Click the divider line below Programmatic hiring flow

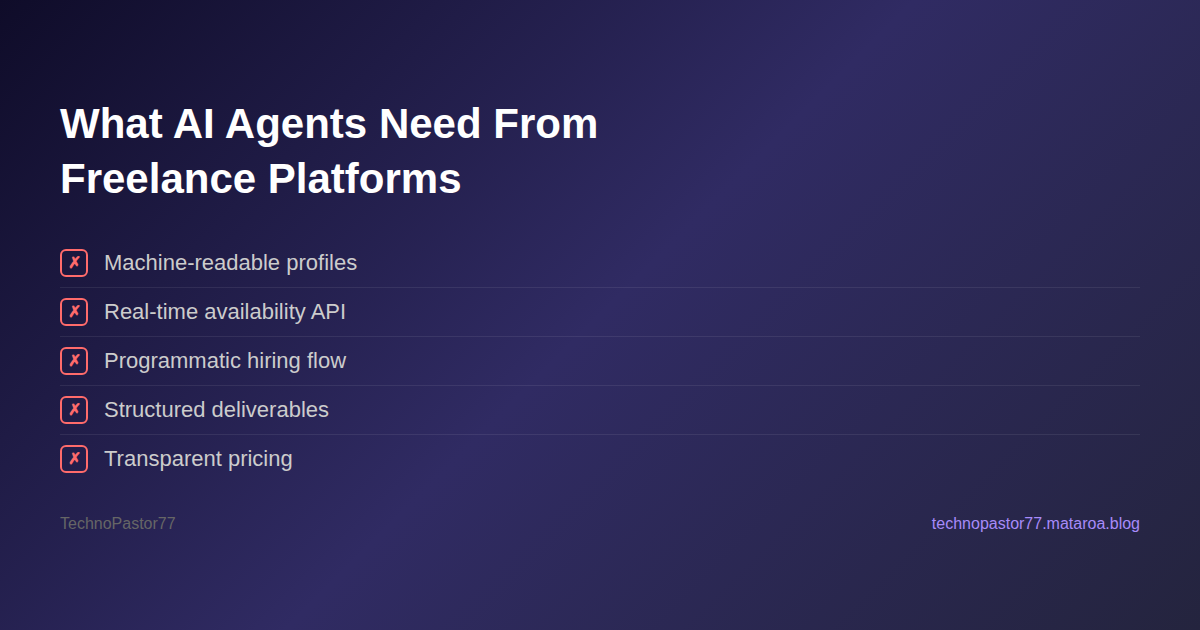[x=600, y=385]
